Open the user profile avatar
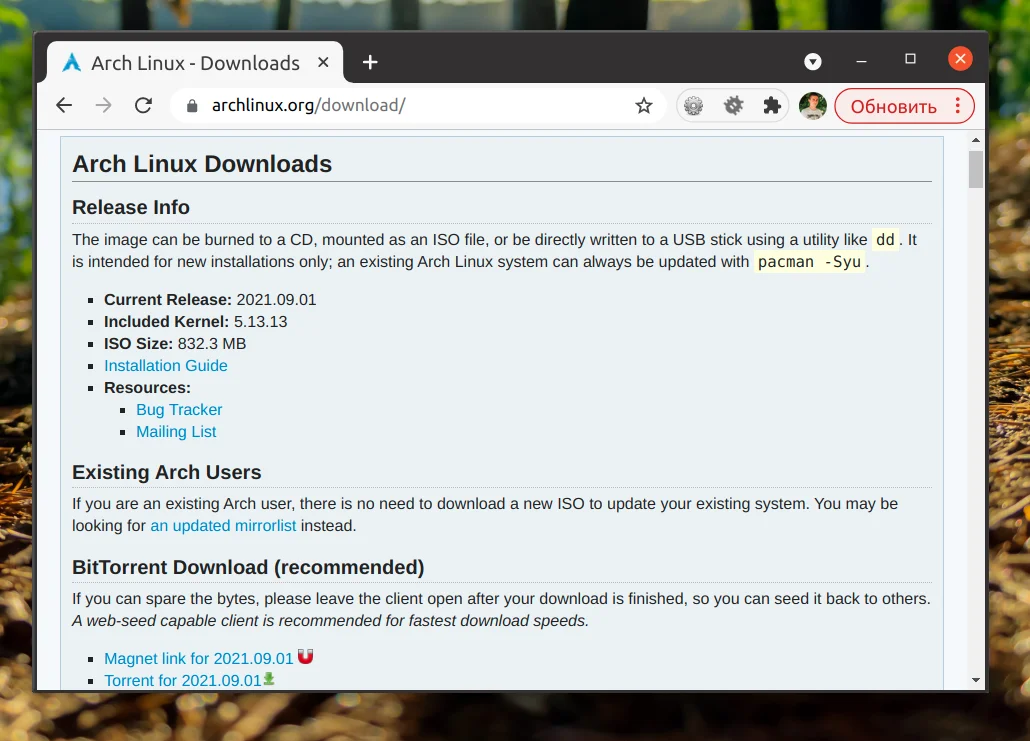Viewport: 1030px width, 741px height. (x=813, y=106)
